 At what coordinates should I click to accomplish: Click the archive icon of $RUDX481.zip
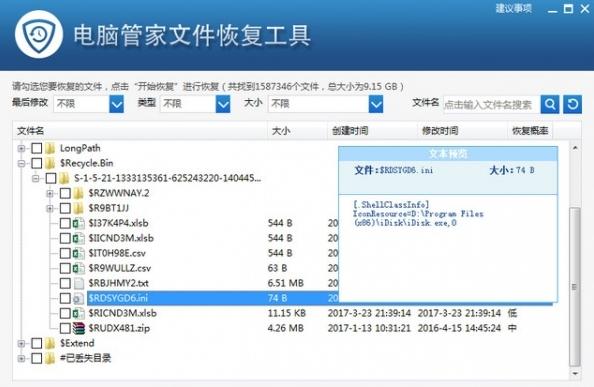[78, 328]
